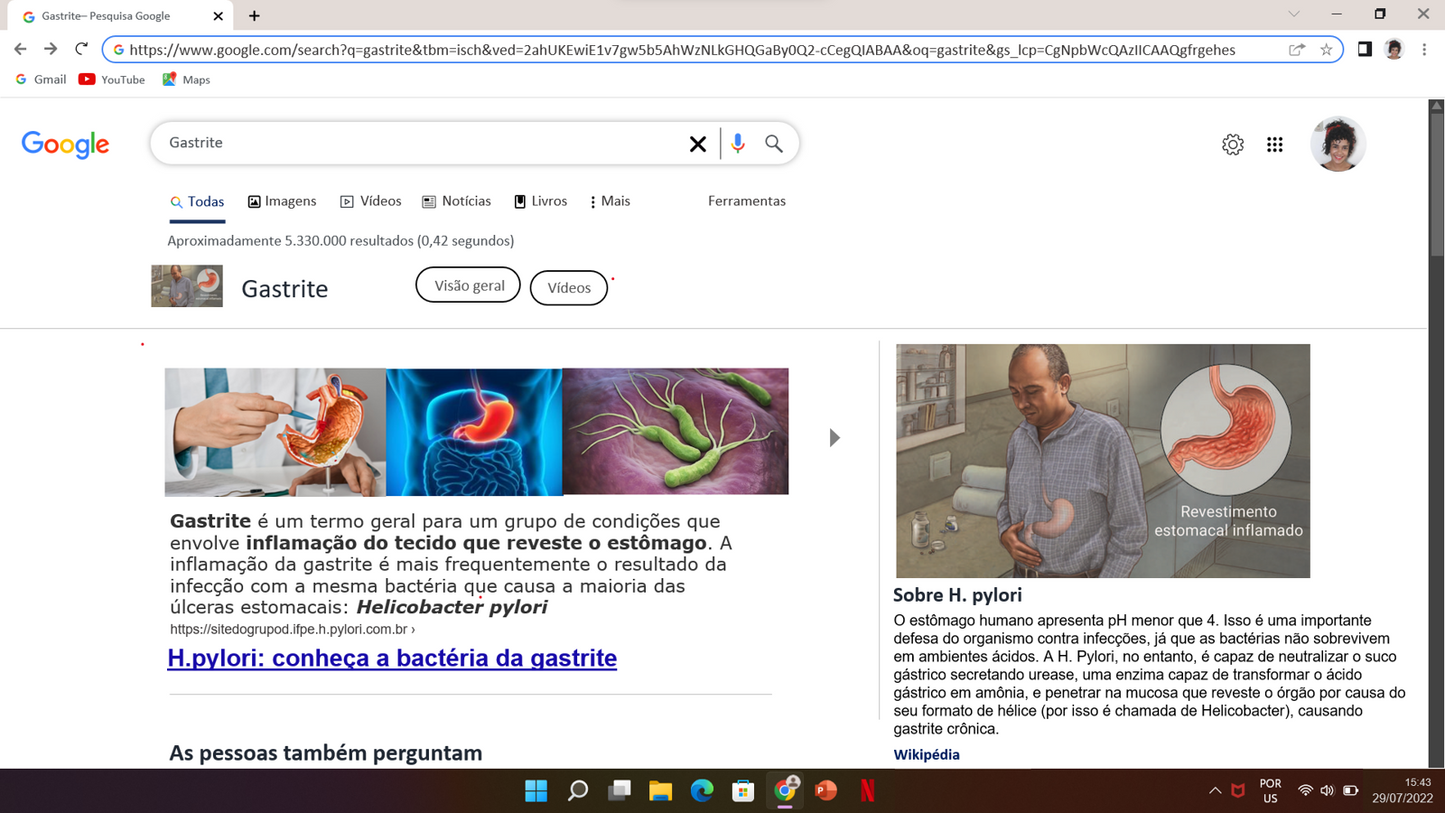1445x813 pixels.
Task: Open the H.pylori bactéria da gastrite link
Action: pyautogui.click(x=392, y=658)
